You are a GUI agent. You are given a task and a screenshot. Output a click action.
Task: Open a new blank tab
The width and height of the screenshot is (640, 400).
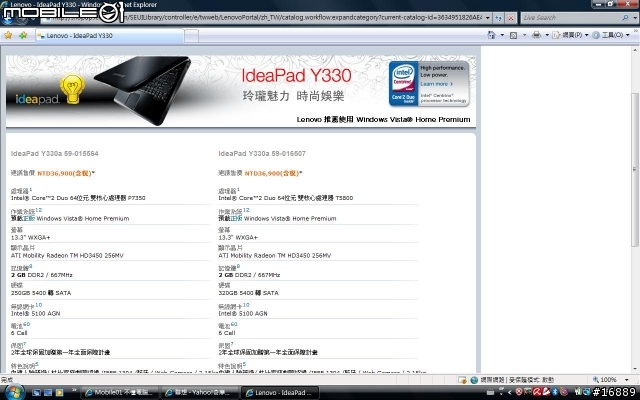coord(191,36)
